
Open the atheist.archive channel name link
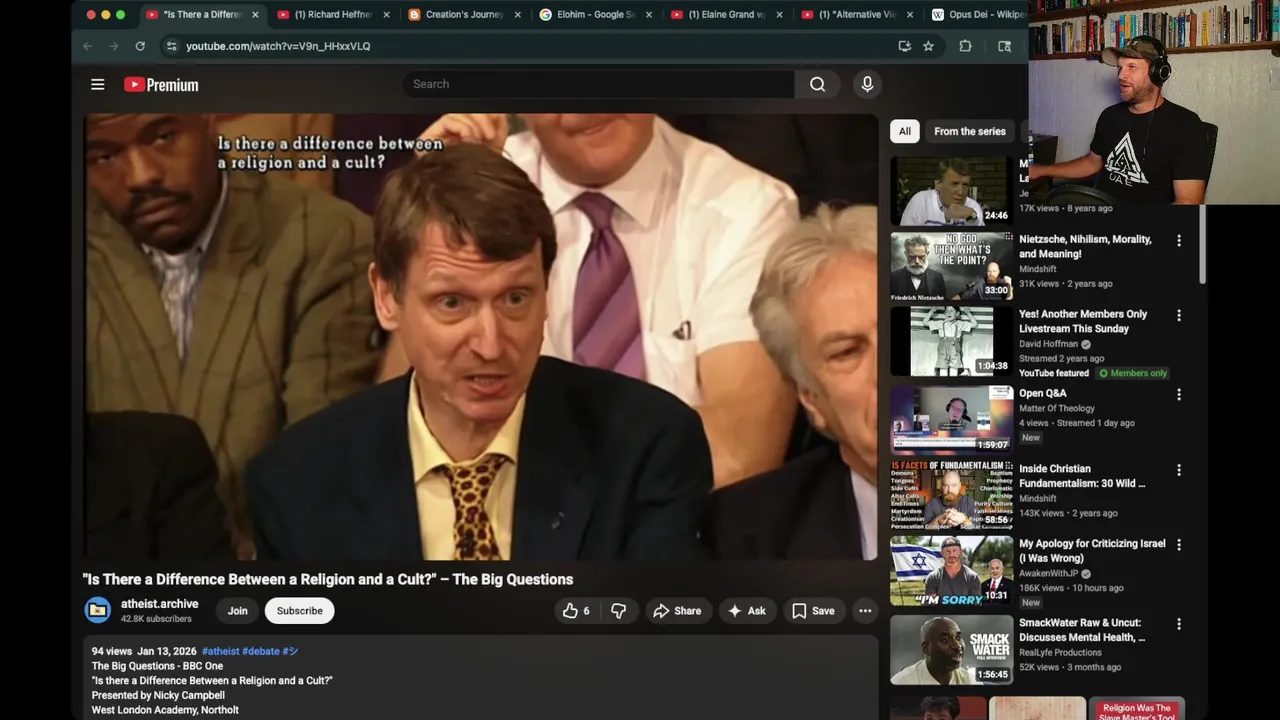coord(160,604)
